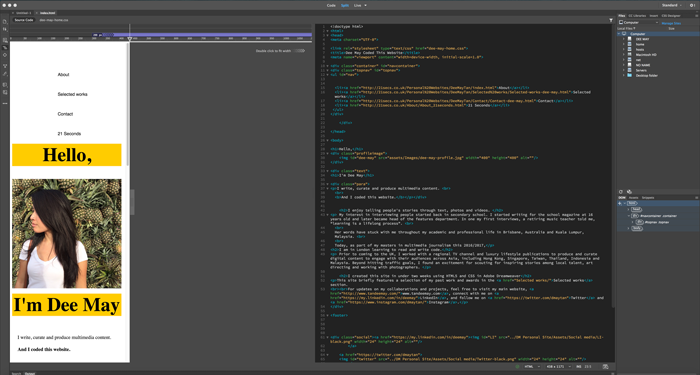Screen dimensions: 700x375
Task: Click the Expand All code icon in left toolbar
Action: coord(5,66)
